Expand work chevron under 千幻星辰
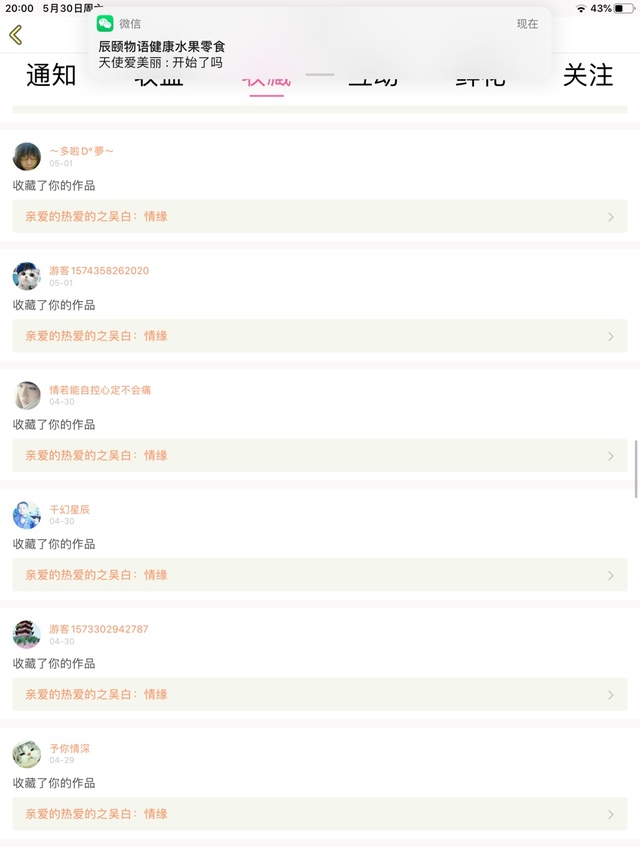This screenshot has height=853, width=640. (x=611, y=575)
